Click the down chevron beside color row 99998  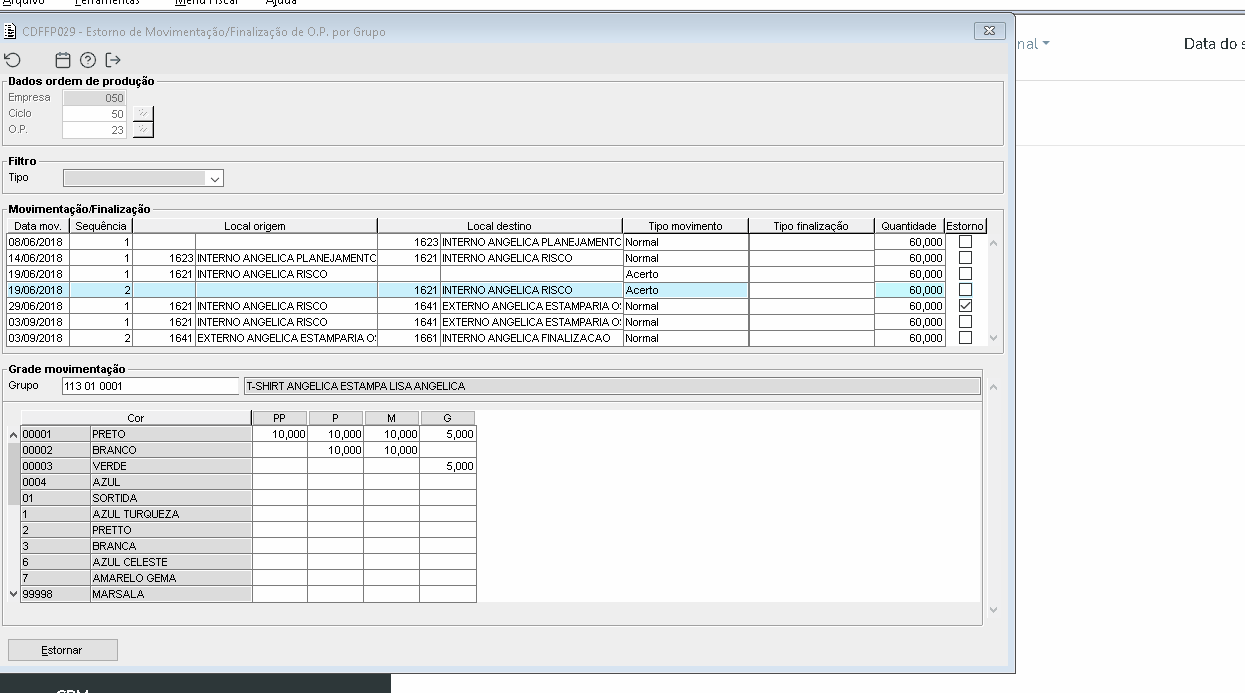click(x=13, y=594)
